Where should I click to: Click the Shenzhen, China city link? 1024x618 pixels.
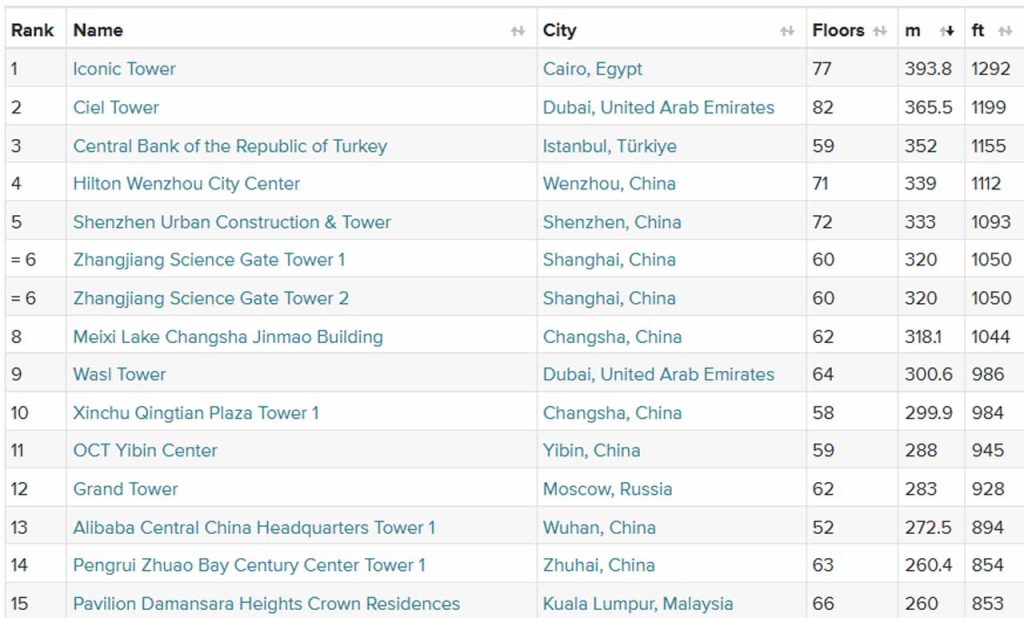point(612,222)
